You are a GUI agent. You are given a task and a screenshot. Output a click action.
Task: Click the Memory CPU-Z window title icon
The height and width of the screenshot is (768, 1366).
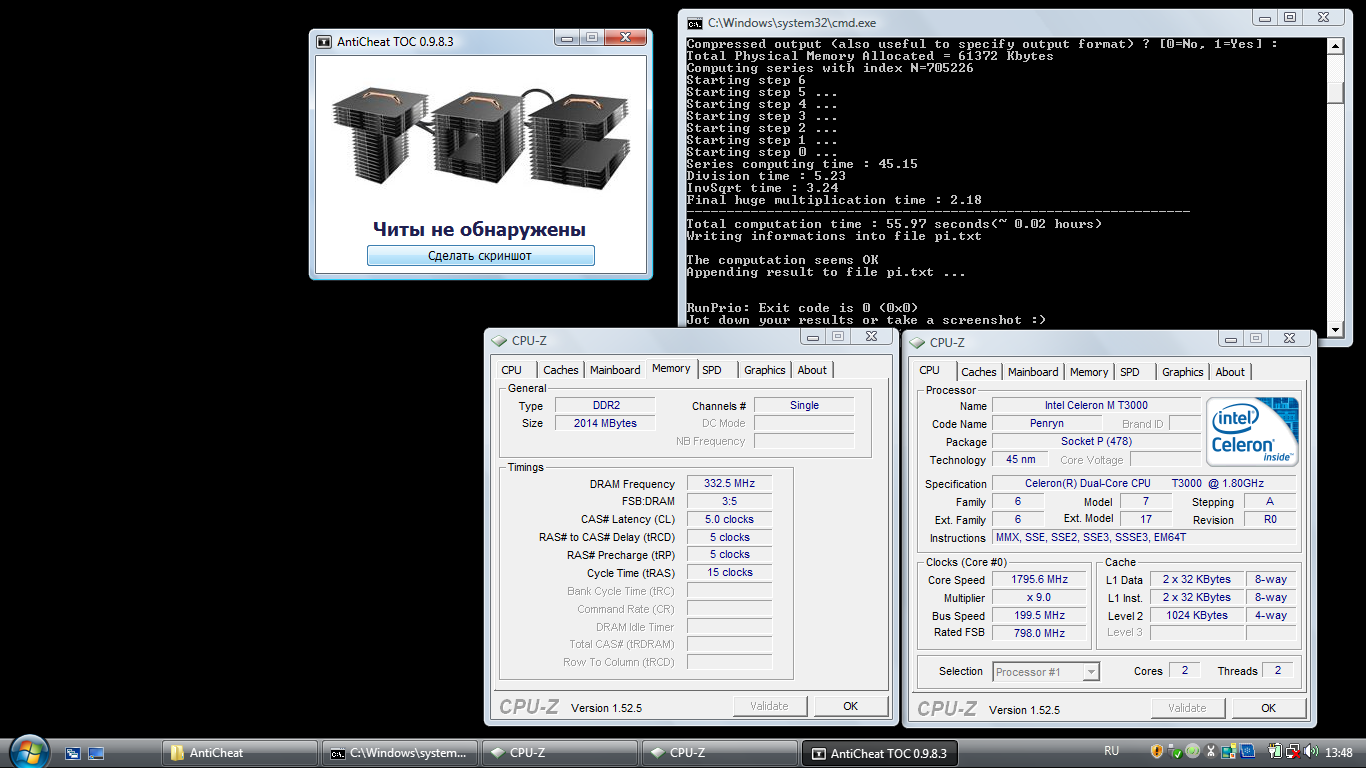[498, 340]
